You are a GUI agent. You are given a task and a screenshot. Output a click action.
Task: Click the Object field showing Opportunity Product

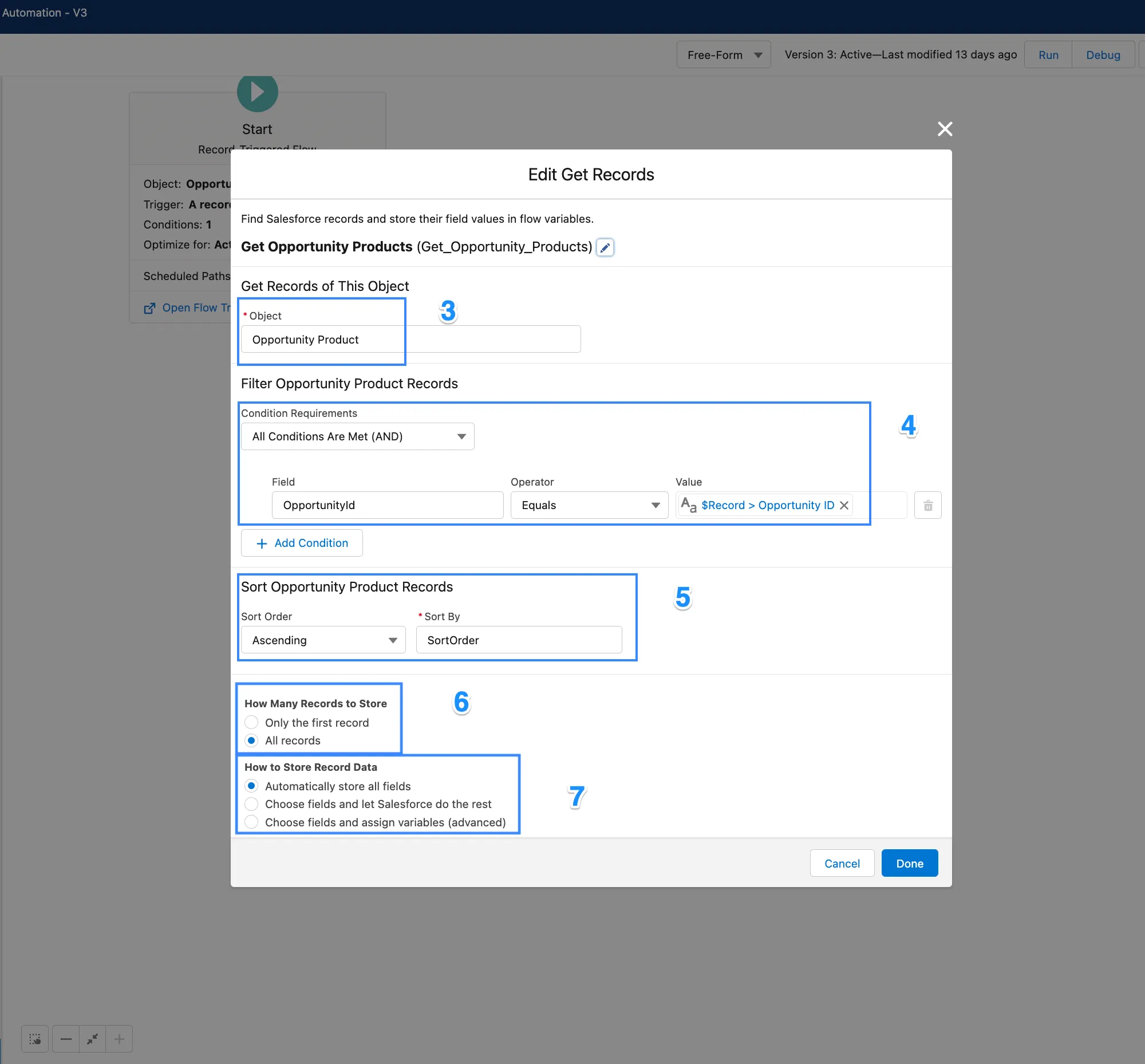410,340
